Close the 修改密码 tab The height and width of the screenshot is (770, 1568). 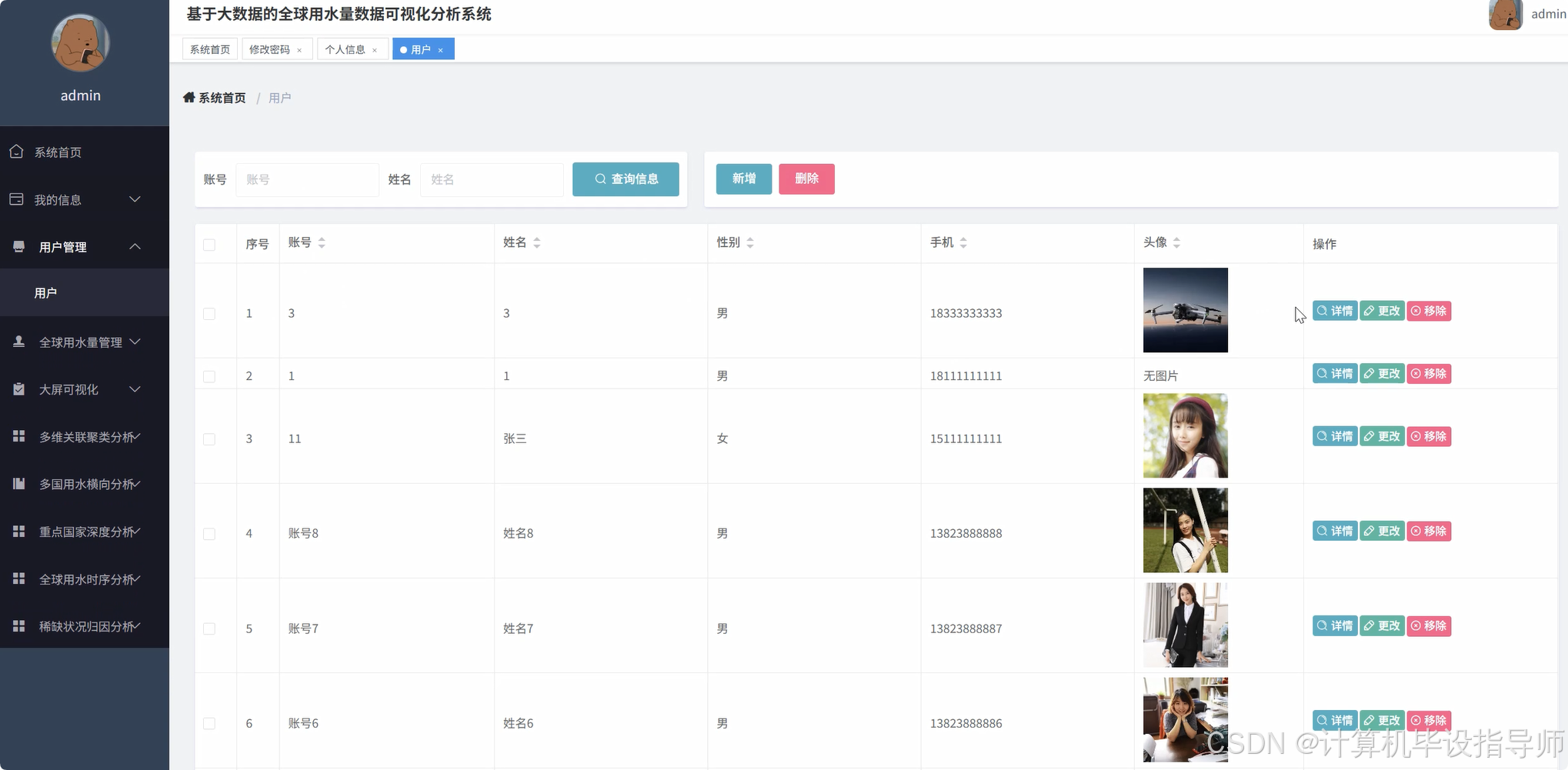(x=299, y=50)
